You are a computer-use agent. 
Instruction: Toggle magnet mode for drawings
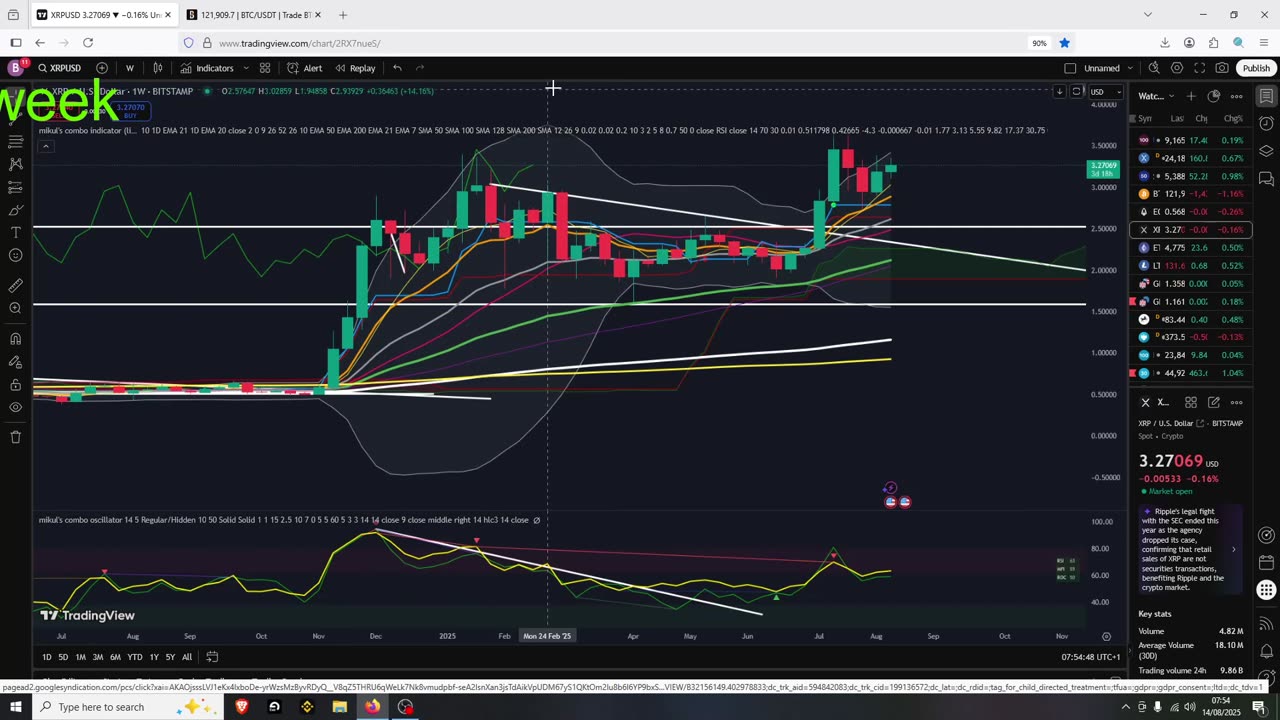pos(15,338)
